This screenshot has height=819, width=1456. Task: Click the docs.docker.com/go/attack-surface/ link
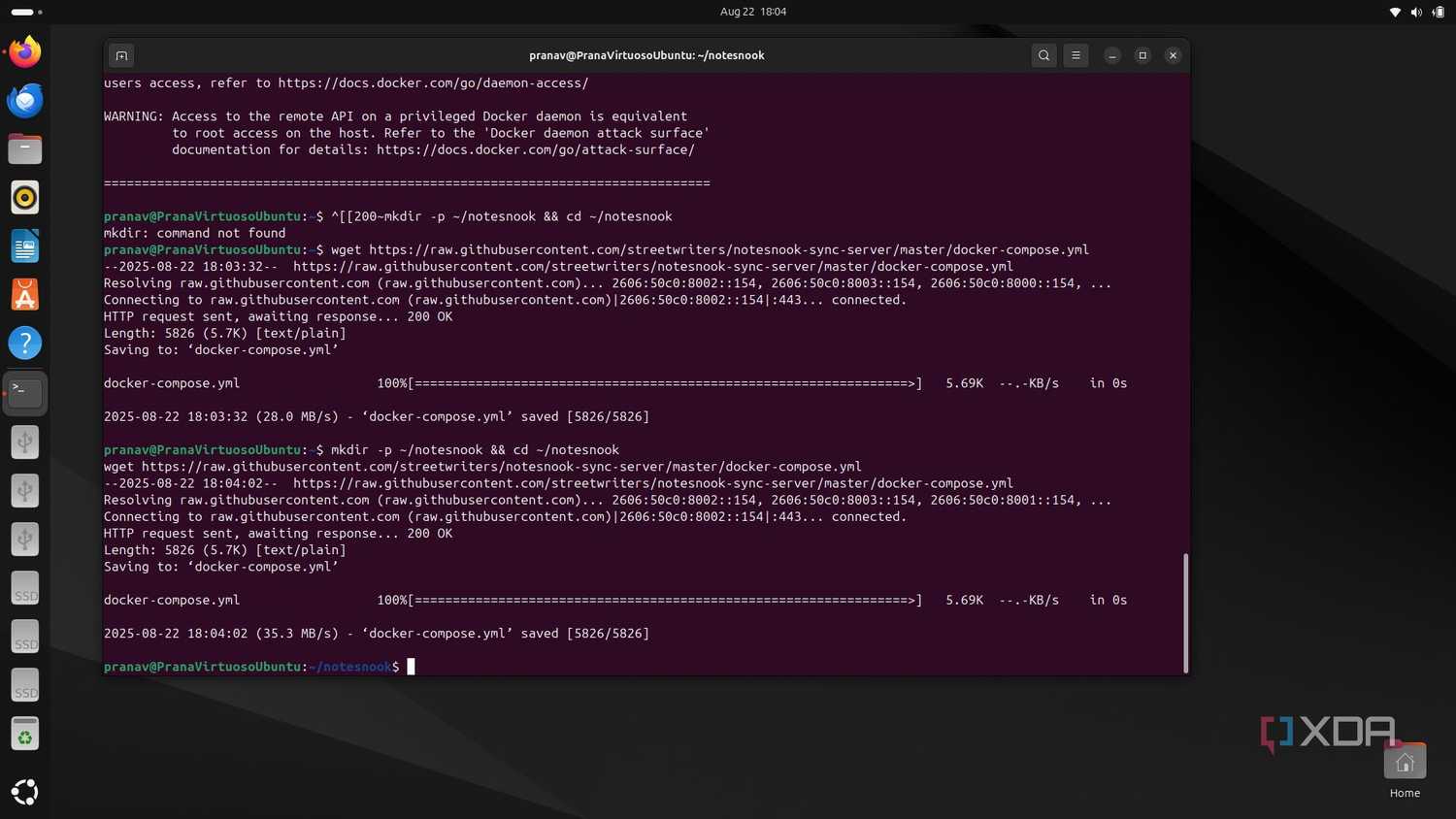536,149
